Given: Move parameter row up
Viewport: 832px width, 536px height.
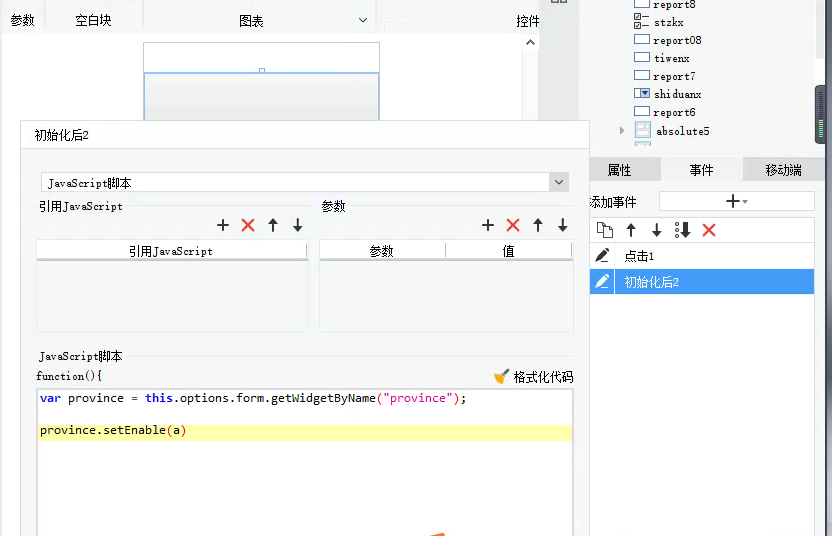Looking at the screenshot, I should [x=538, y=225].
